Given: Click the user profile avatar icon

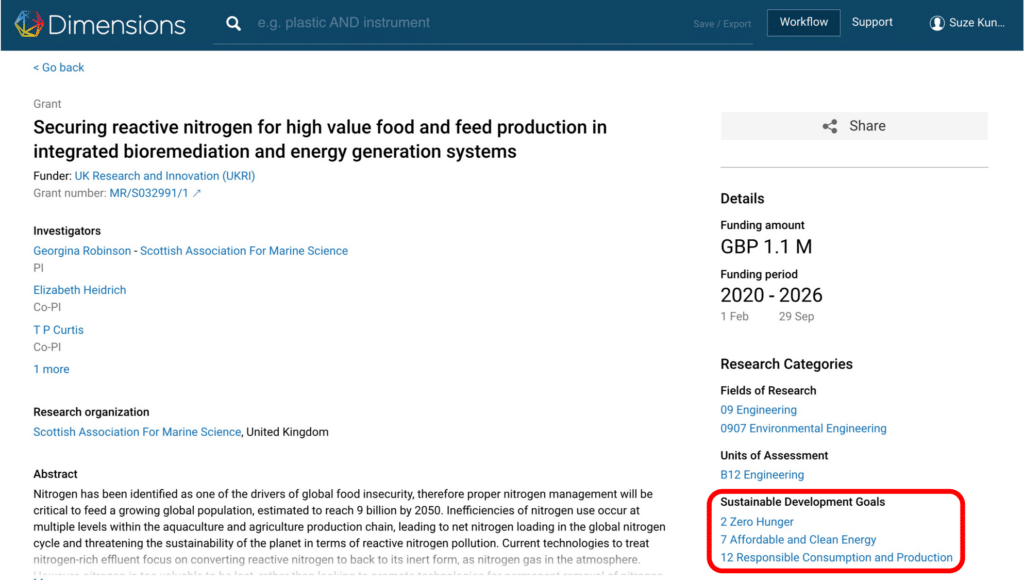Looking at the screenshot, I should coord(937,23).
